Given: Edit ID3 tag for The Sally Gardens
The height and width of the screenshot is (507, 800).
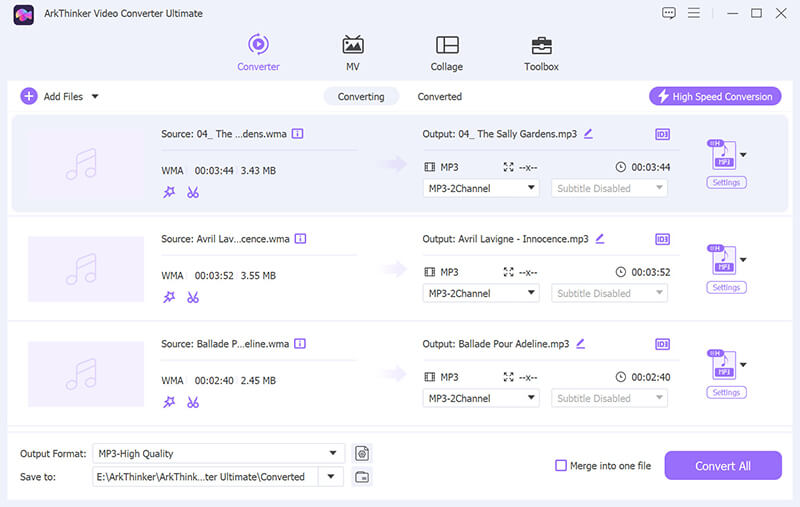Looking at the screenshot, I should coord(662,134).
